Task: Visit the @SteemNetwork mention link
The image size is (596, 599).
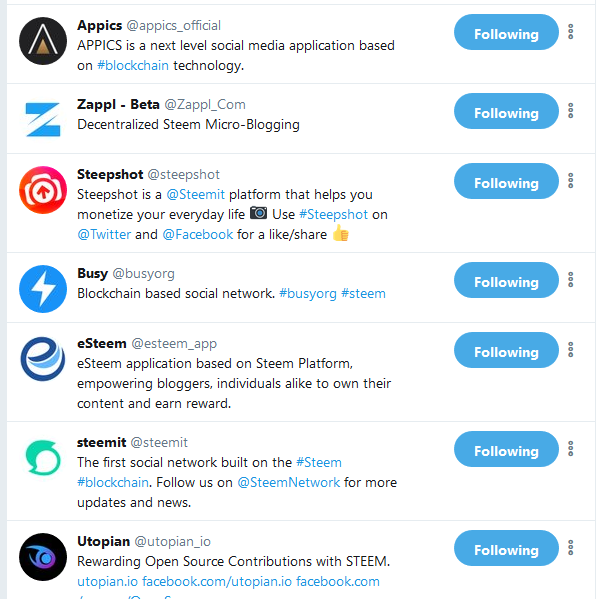Action: point(288,482)
